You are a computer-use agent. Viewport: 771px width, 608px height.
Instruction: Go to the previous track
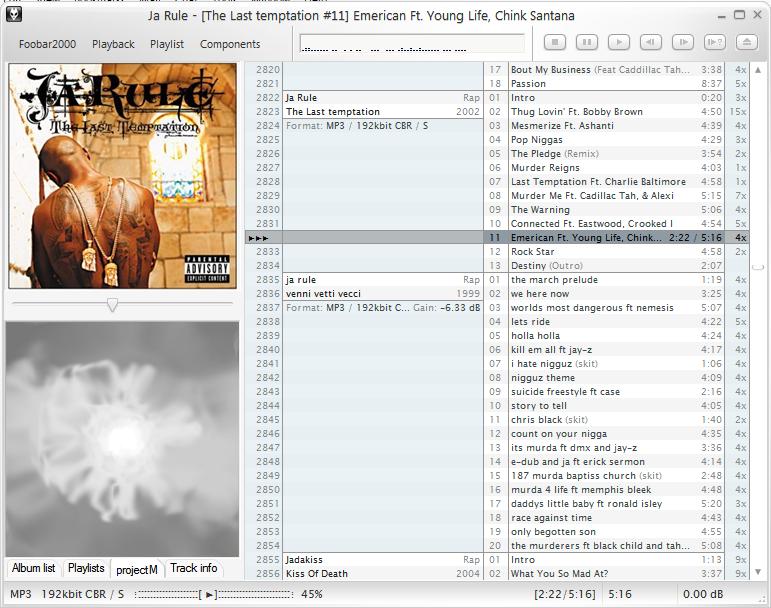[651, 42]
